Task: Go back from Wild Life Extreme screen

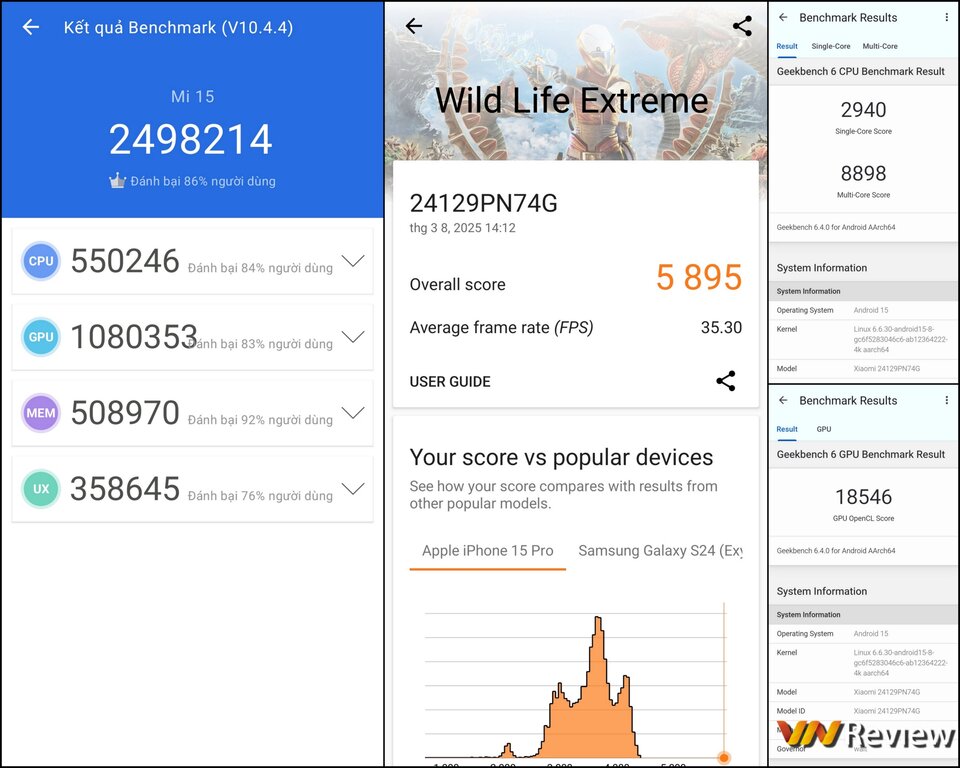Action: (414, 26)
